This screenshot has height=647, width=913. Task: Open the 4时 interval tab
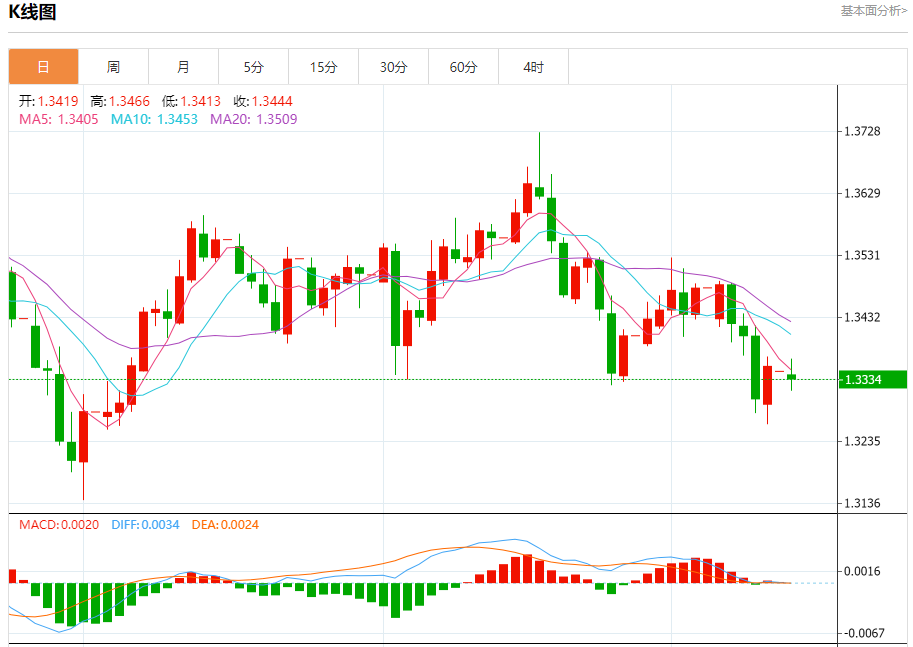pyautogui.click(x=533, y=67)
